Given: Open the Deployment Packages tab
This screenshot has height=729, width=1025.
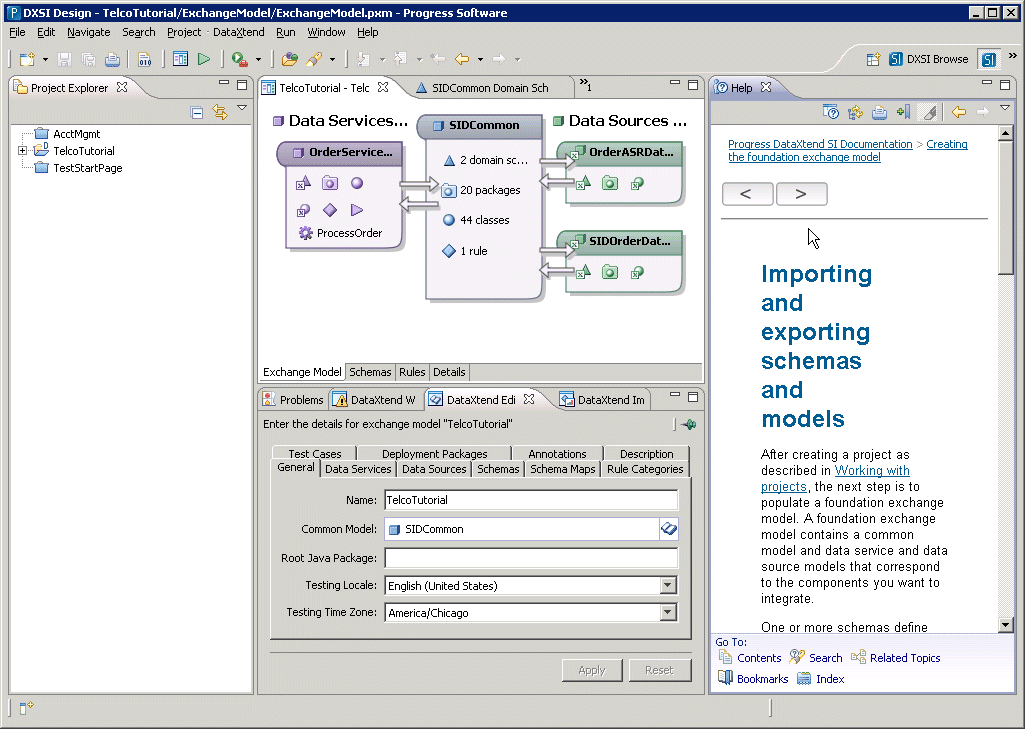Looking at the screenshot, I should tap(435, 454).
